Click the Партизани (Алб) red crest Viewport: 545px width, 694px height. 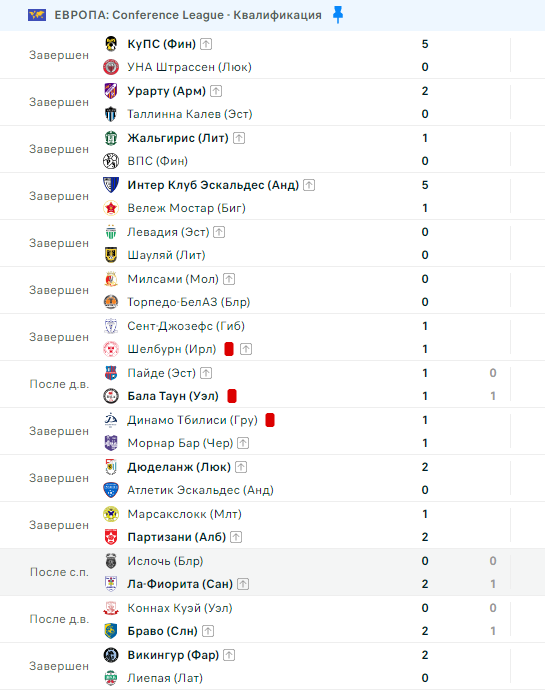[x=111, y=537]
